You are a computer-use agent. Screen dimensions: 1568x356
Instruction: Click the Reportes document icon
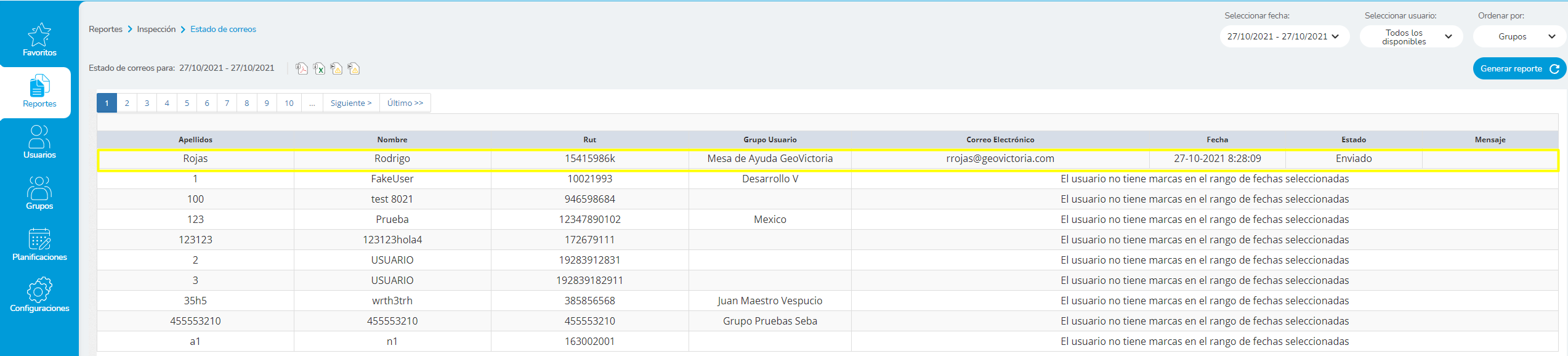tap(39, 87)
